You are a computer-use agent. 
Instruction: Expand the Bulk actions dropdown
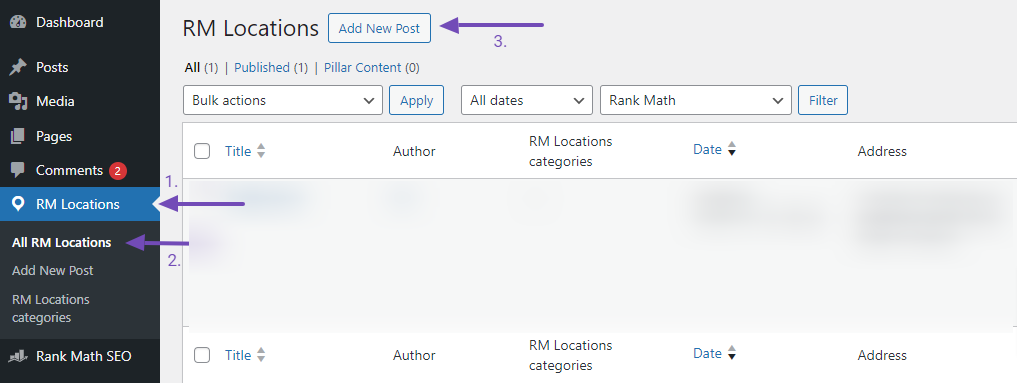283,100
